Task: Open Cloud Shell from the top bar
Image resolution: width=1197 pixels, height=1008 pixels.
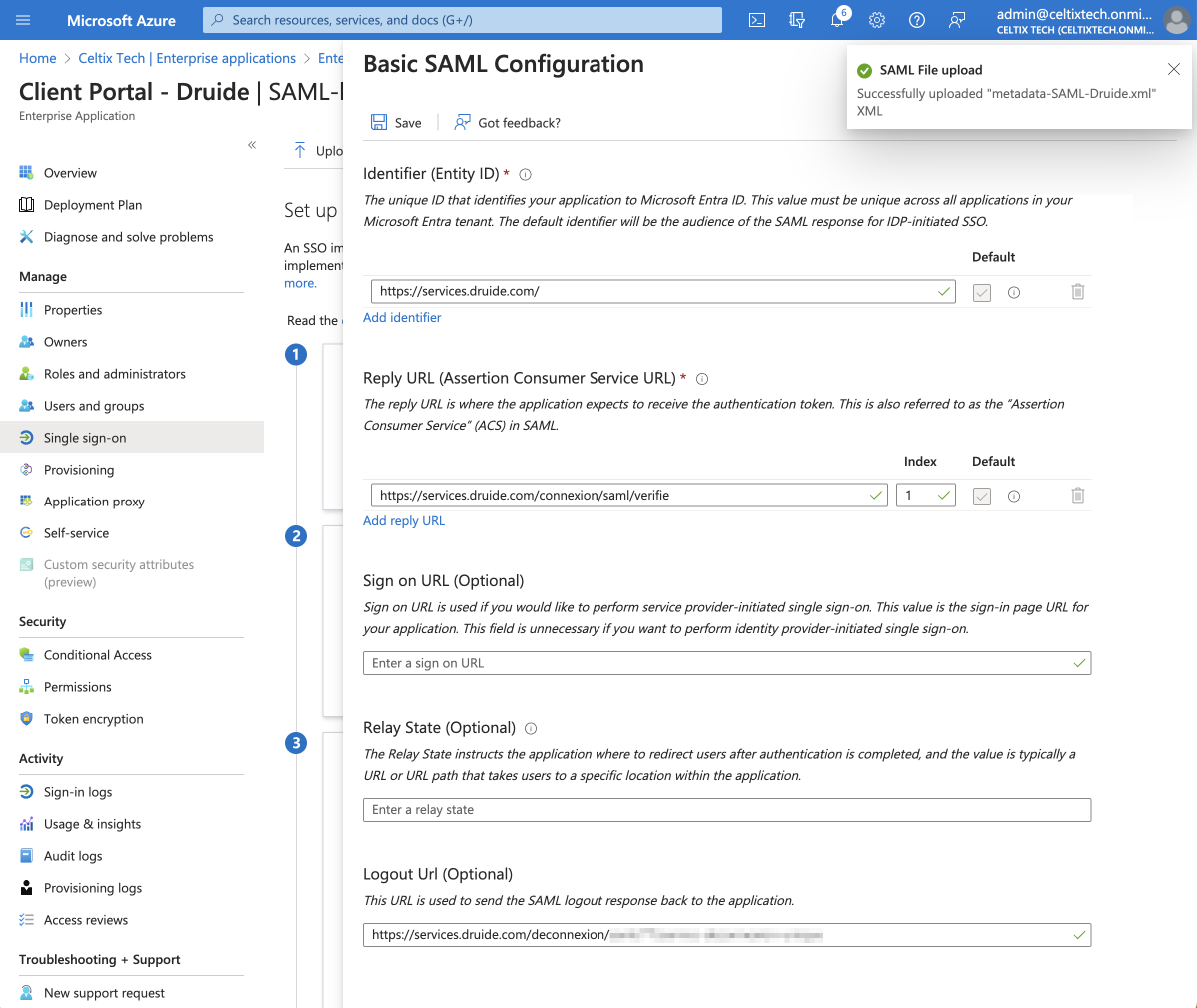Action: [x=757, y=20]
